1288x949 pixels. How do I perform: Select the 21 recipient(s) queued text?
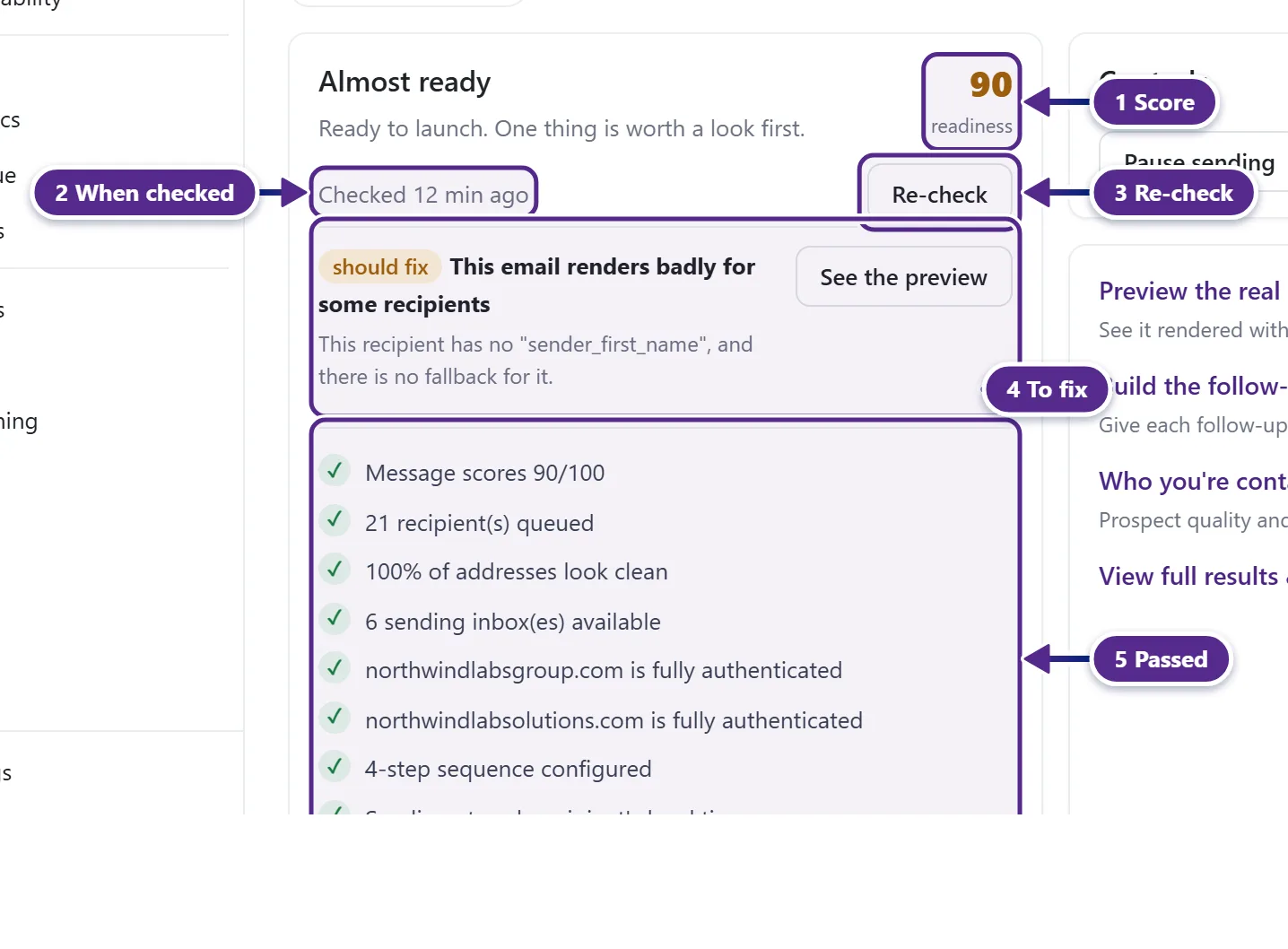[479, 523]
